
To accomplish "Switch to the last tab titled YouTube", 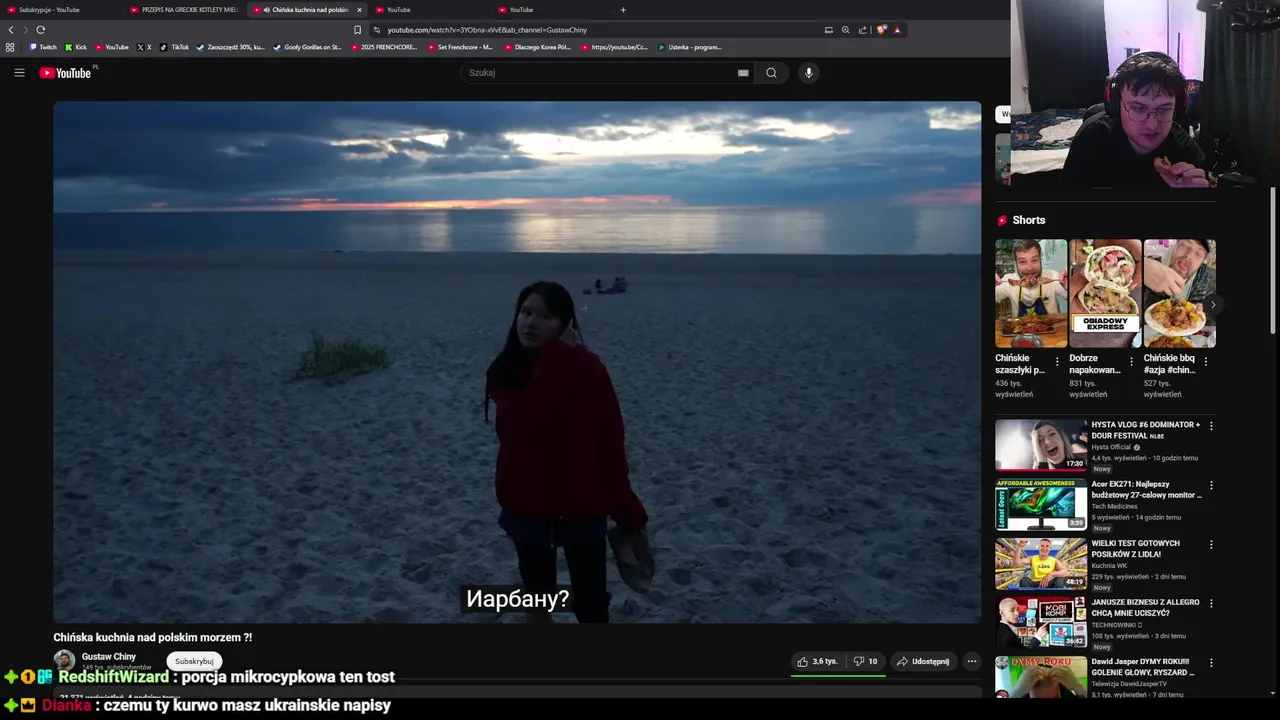I will (553, 10).
